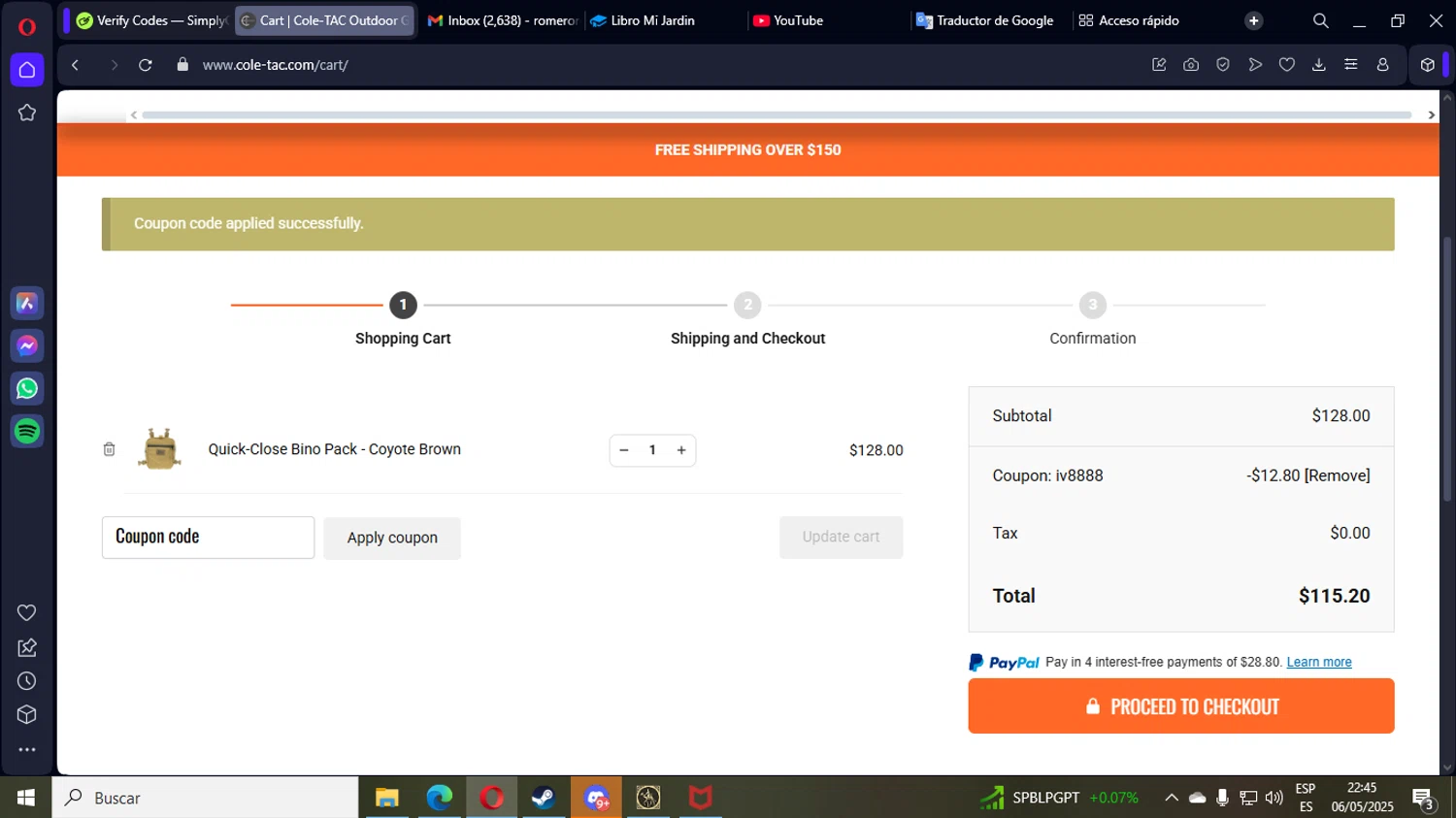Decrease Bino Pack quantity with minus
Screen dimensions: 1456x818
point(624,450)
